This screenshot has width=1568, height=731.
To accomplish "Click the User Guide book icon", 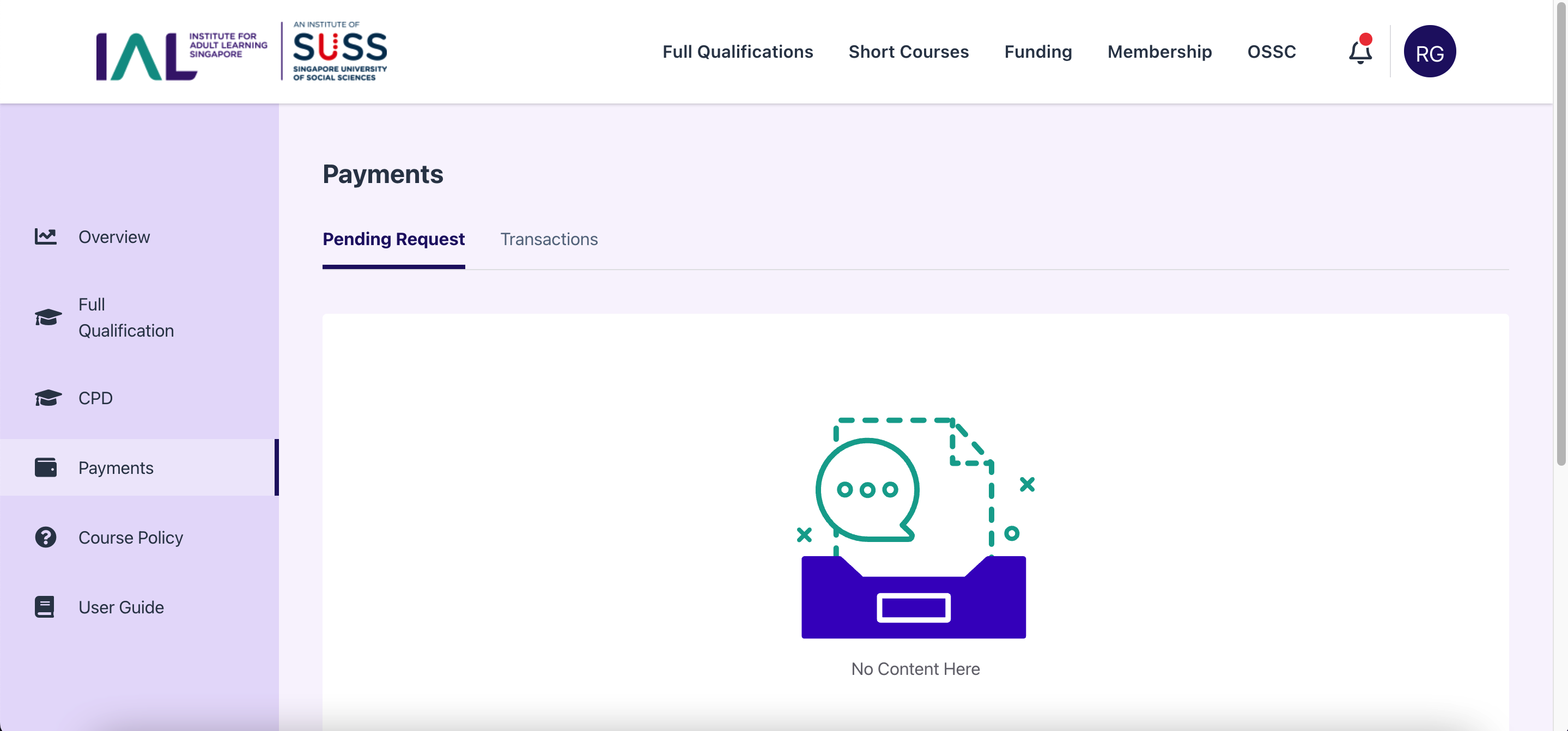I will 45,607.
